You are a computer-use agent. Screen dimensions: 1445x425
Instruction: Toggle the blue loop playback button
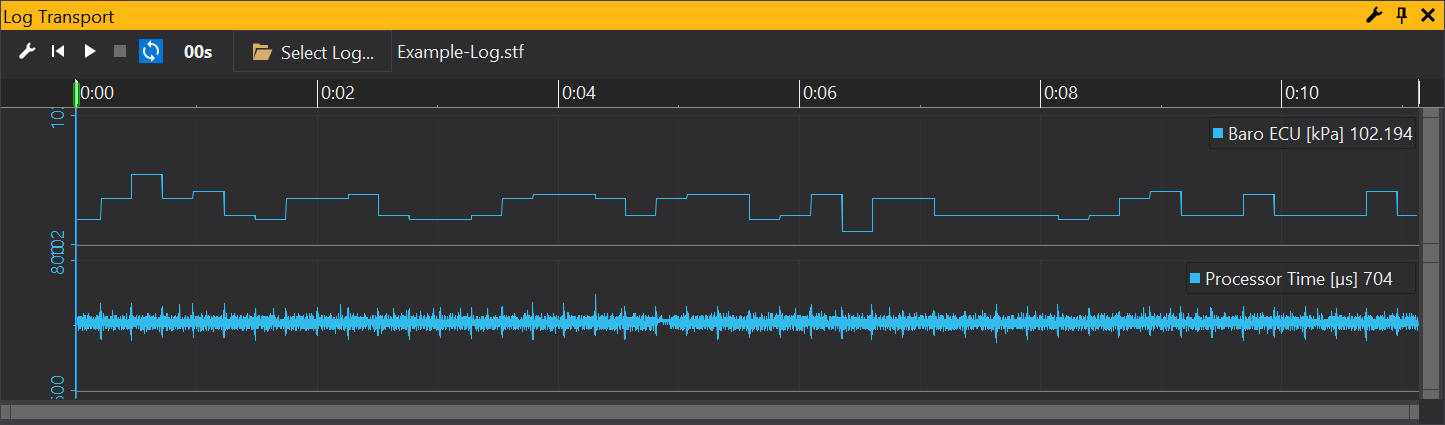point(150,51)
